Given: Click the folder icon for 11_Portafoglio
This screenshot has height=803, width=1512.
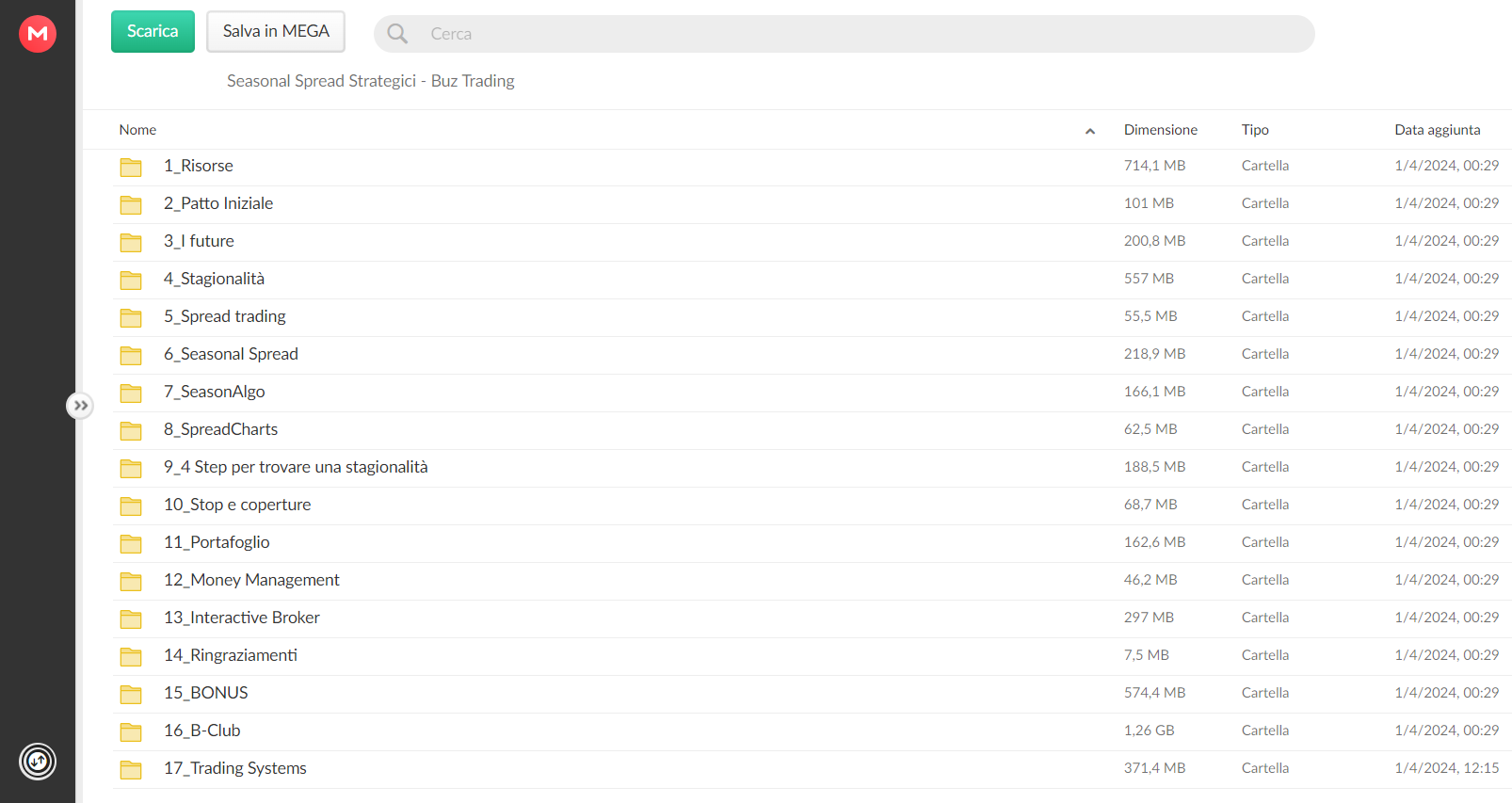Looking at the screenshot, I should pos(131,543).
